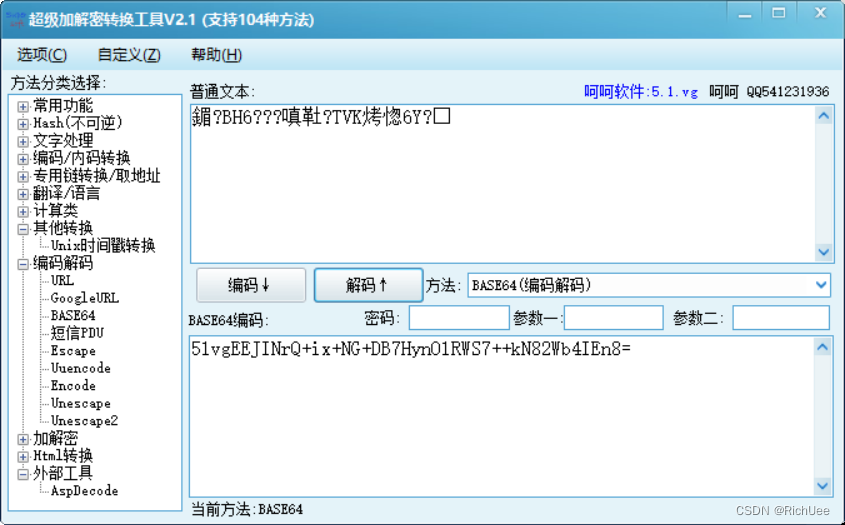The height and width of the screenshot is (525, 845).
Task: Expand the 专用链转换/取地址 tree node
Action: [x=23, y=176]
